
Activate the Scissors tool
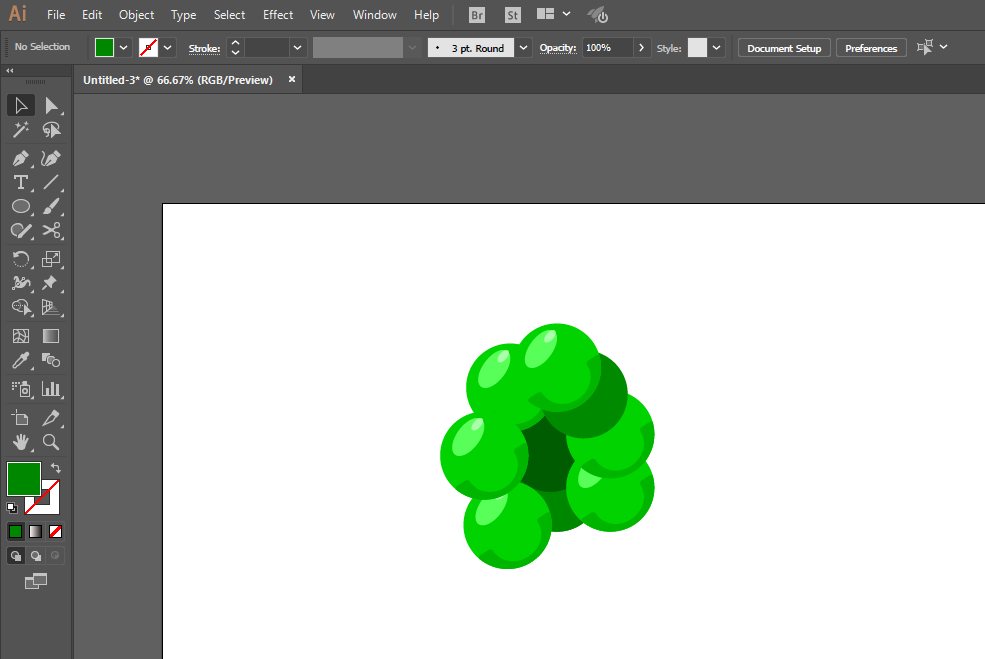[51, 231]
